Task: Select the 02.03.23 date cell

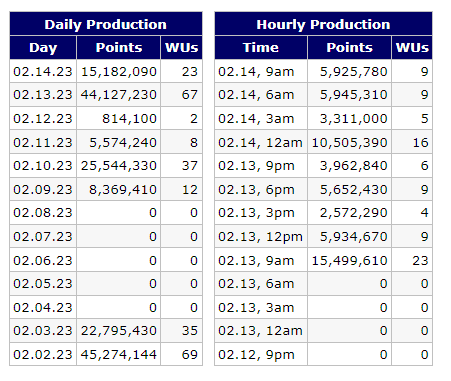Action: [43, 331]
